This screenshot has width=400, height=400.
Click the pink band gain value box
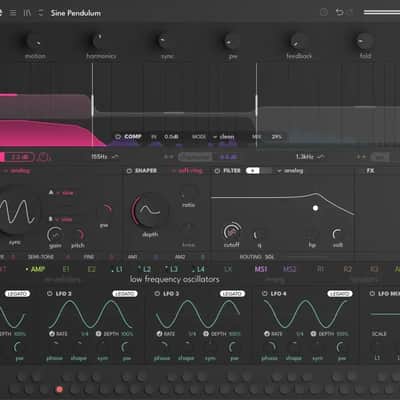click(x=20, y=157)
